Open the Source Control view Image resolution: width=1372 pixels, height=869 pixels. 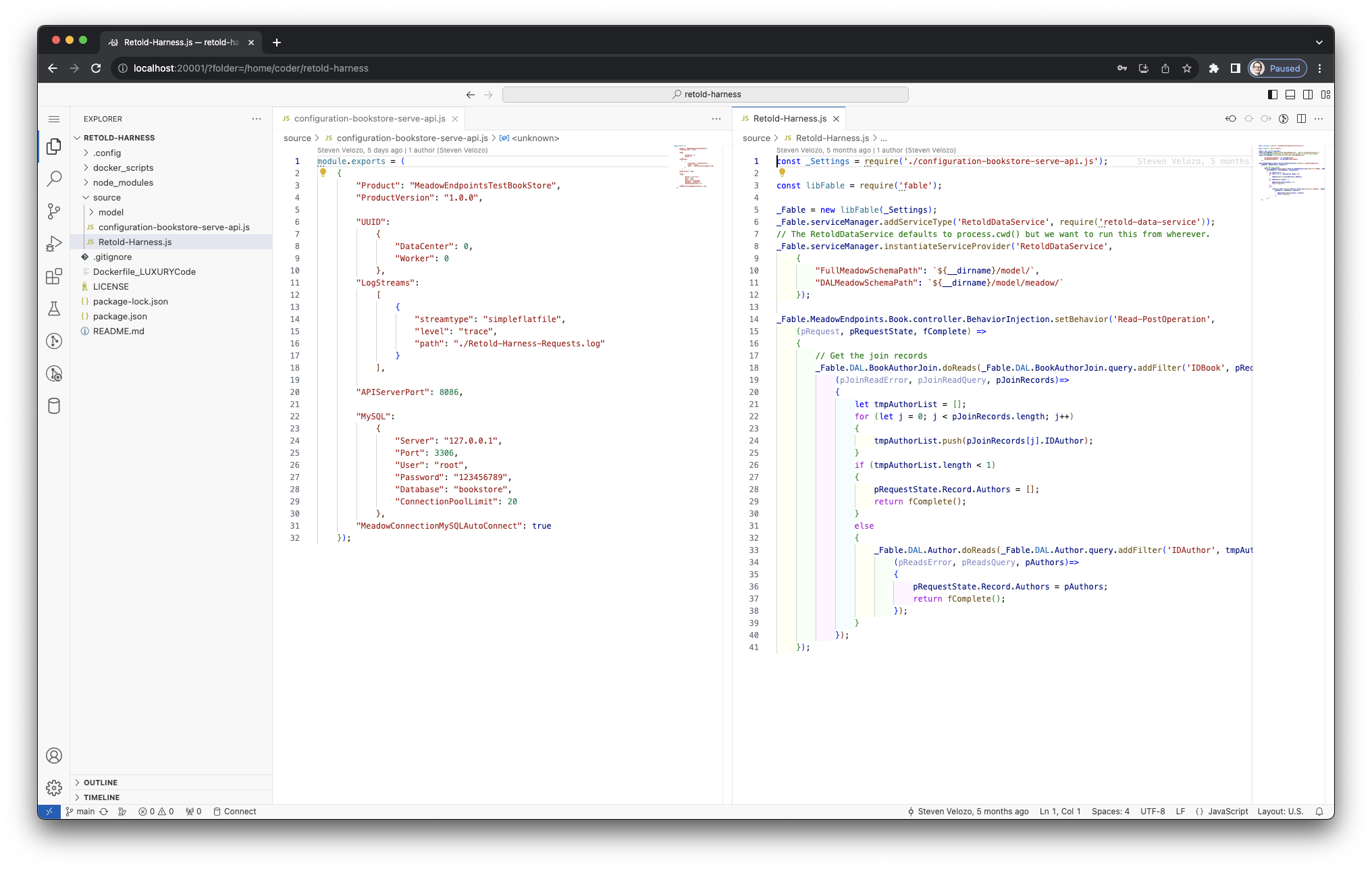click(x=54, y=211)
